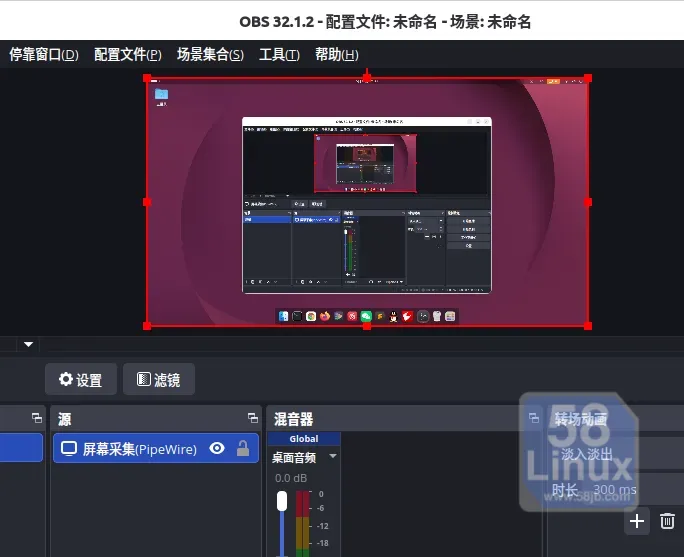Click the 桌面音频 audio level meter
The height and width of the screenshot is (557, 684).
303,523
